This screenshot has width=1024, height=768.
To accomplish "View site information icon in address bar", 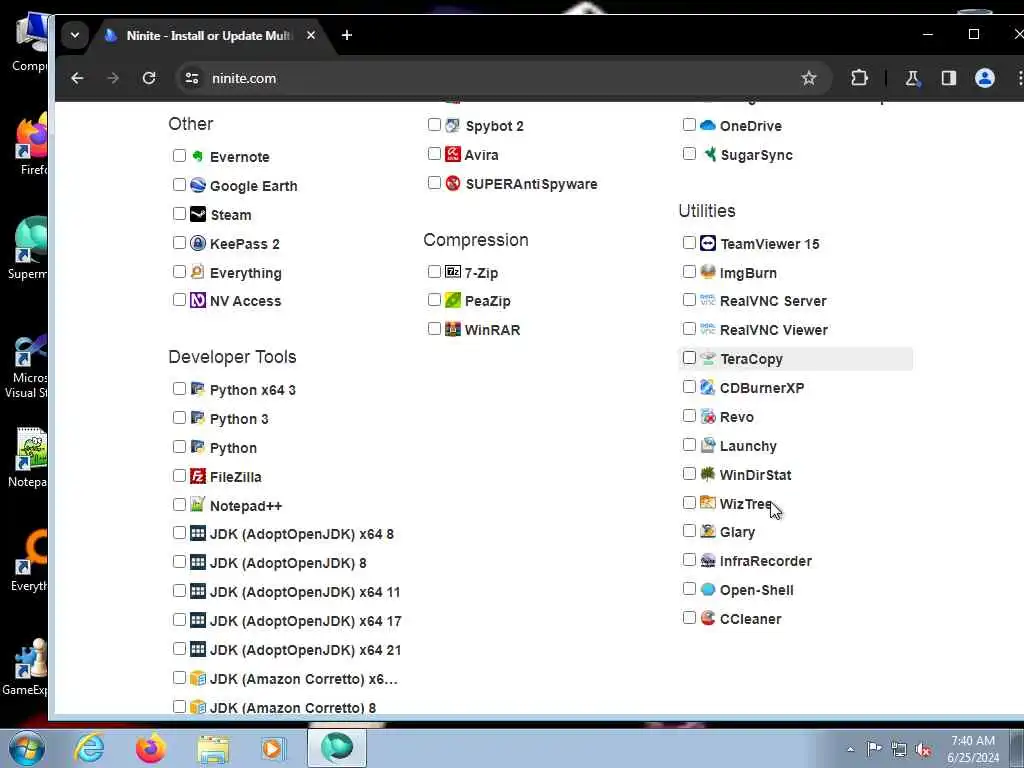I will (191, 78).
